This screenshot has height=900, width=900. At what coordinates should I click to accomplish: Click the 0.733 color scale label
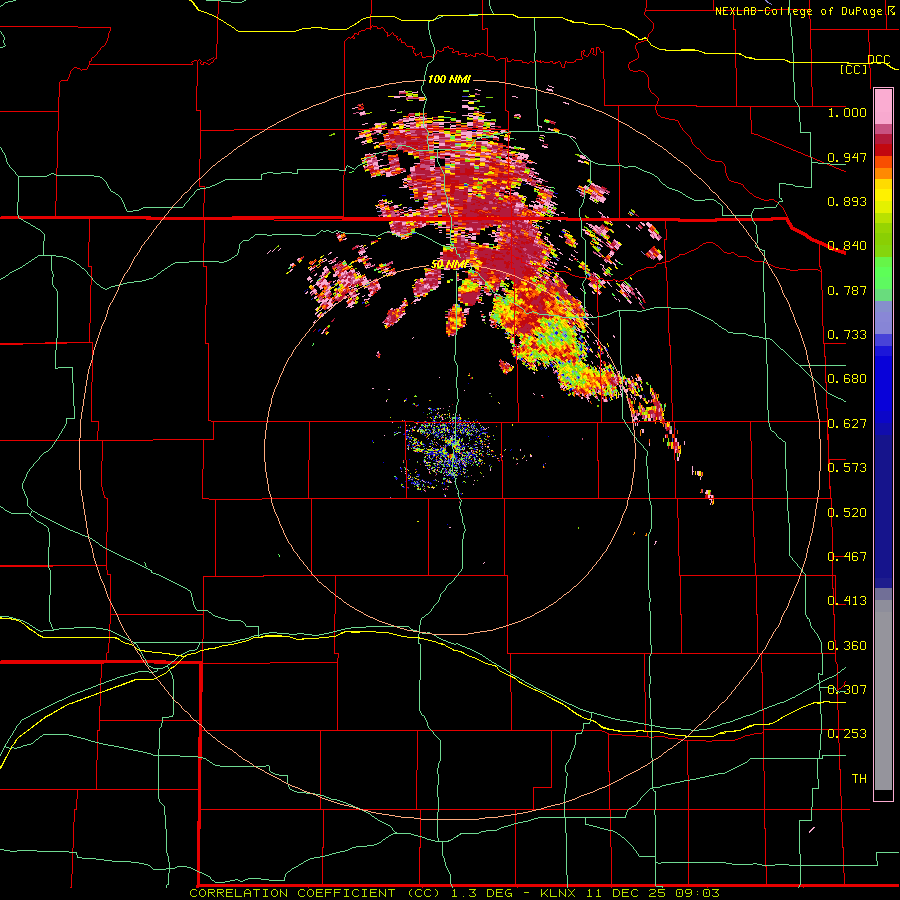click(x=847, y=335)
